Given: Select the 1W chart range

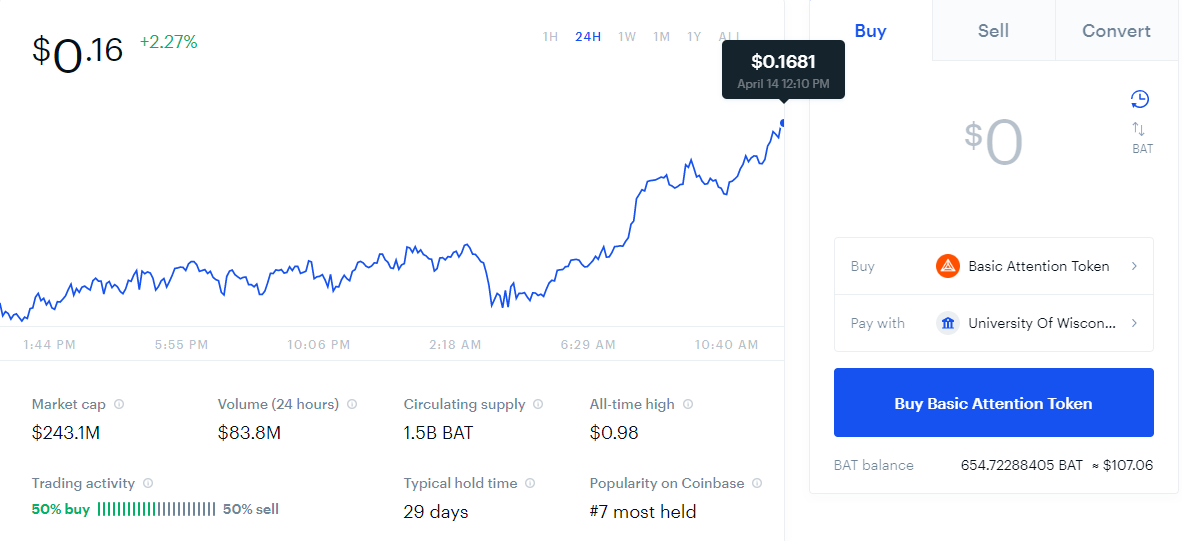Looking at the screenshot, I should click(627, 36).
